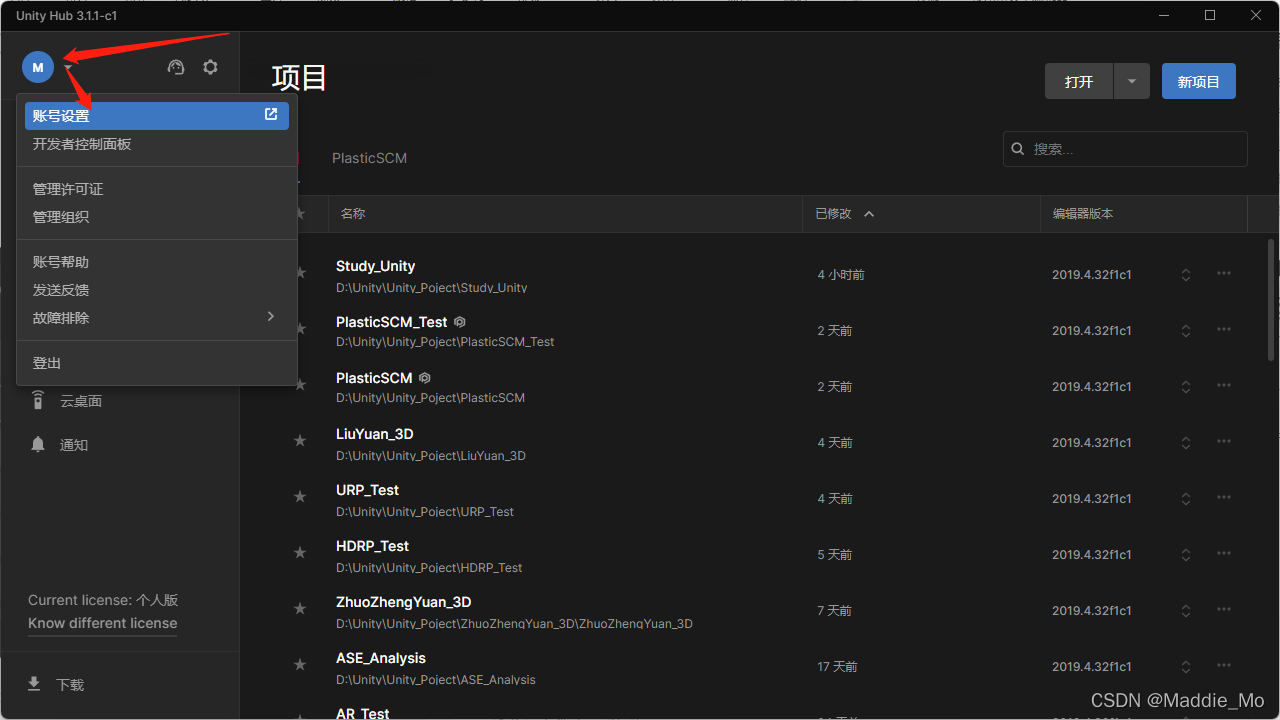Open editor version selector for ASE_Analysis
Screen dimensions: 1280x720
(1186, 667)
